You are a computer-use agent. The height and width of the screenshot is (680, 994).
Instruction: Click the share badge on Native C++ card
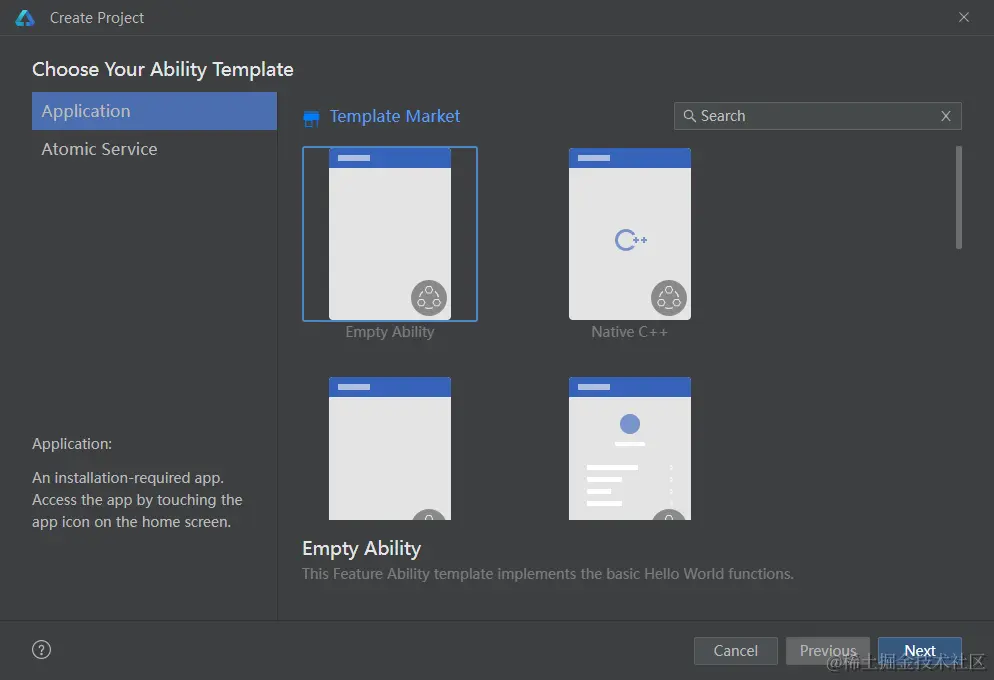[x=669, y=298]
